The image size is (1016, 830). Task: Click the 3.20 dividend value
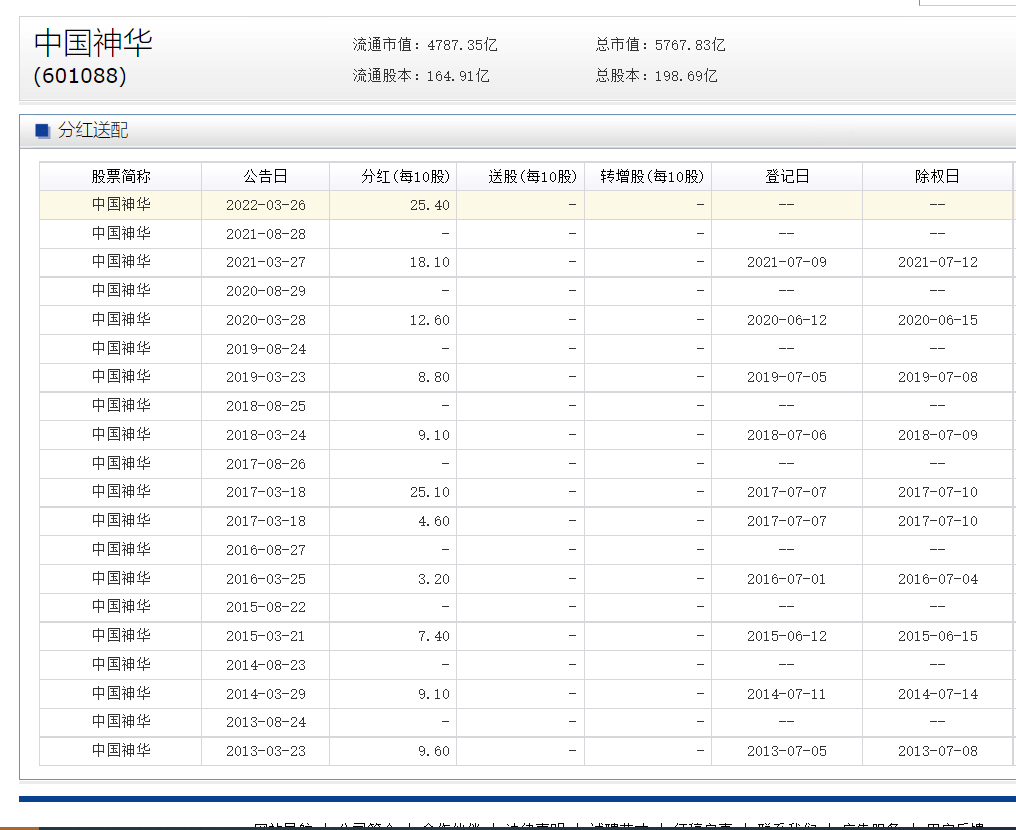433,579
